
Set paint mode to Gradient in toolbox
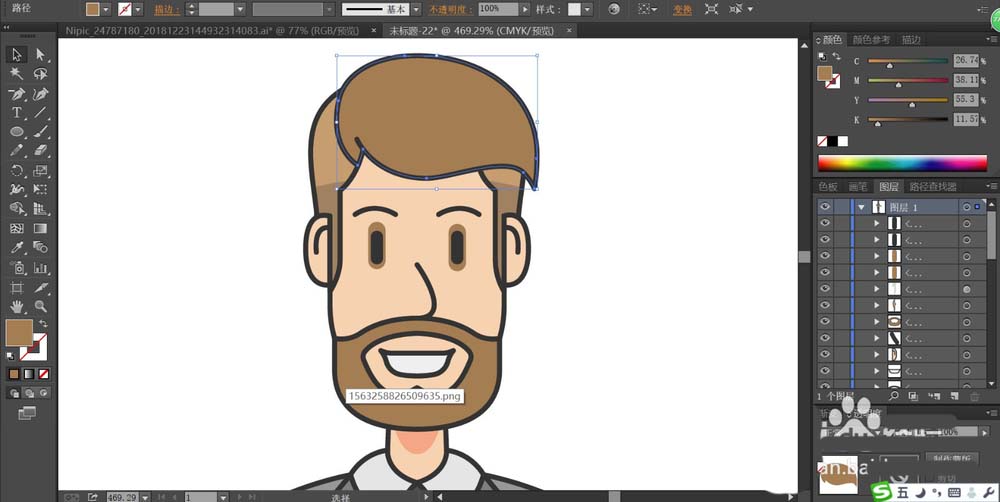click(29, 374)
